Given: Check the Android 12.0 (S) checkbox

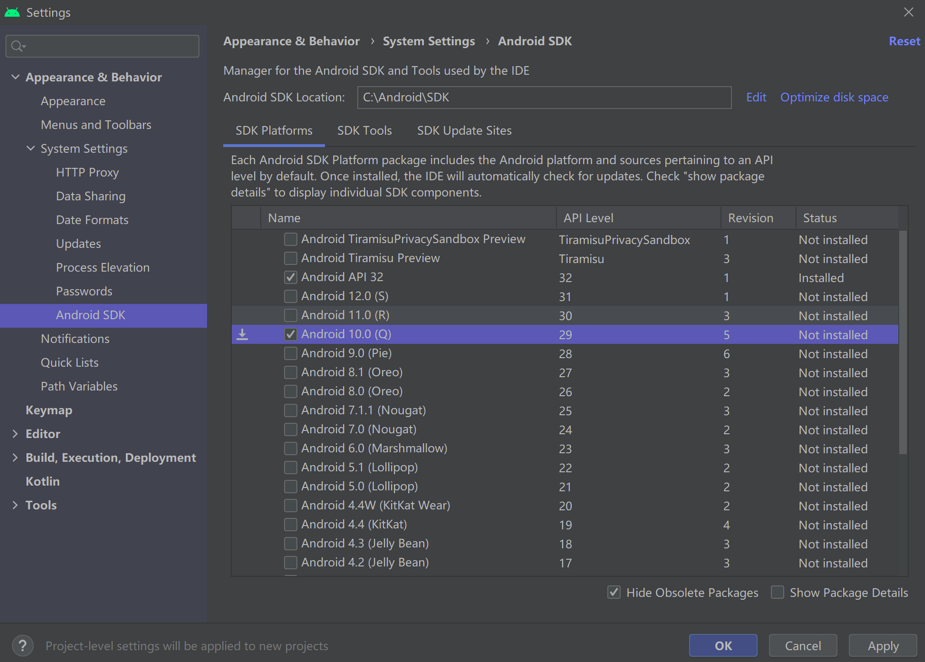Looking at the screenshot, I should (290, 297).
